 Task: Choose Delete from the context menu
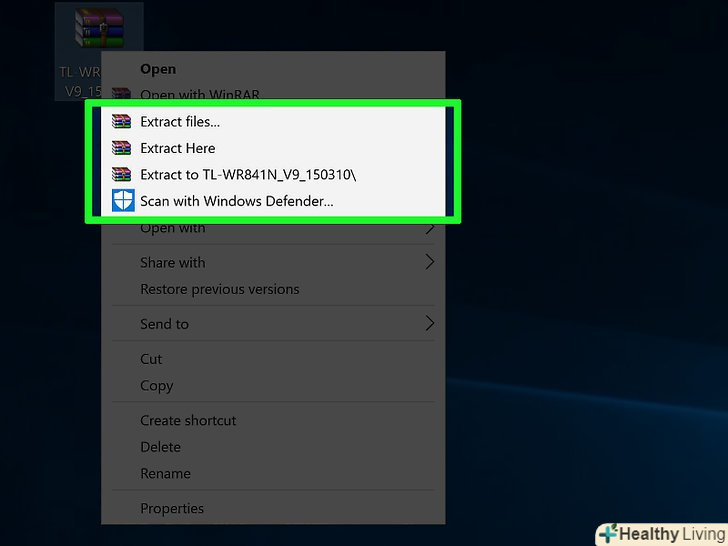point(273,447)
